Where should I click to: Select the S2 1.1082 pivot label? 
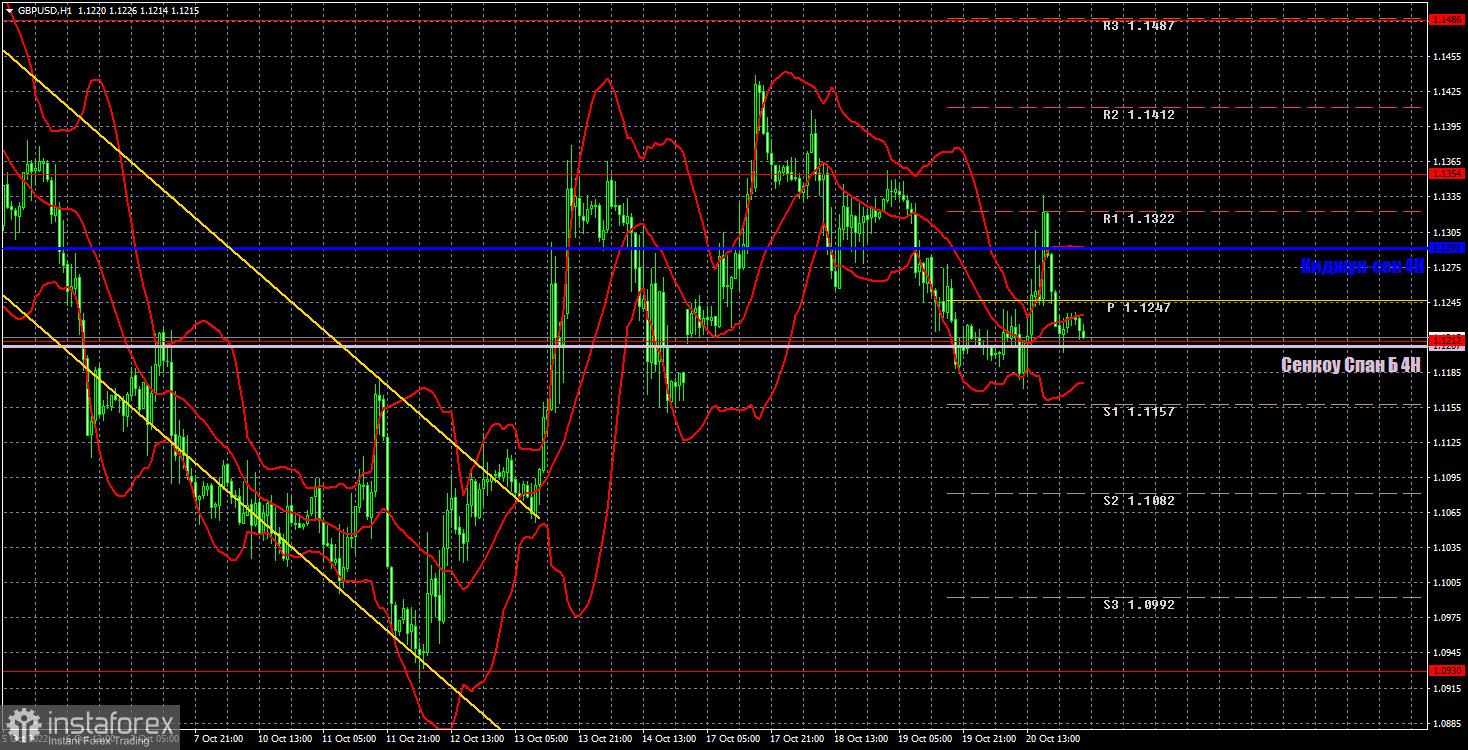[x=1138, y=500]
